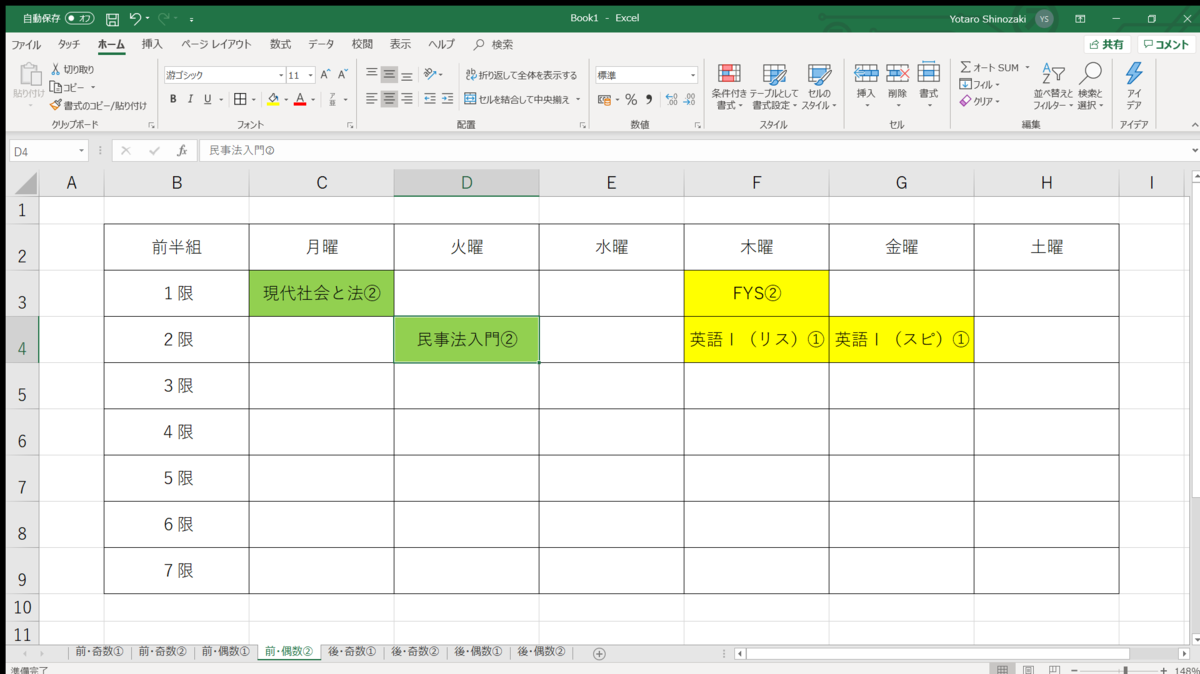
Task: Open Find & Select (検索と選択)
Action: 1090,87
